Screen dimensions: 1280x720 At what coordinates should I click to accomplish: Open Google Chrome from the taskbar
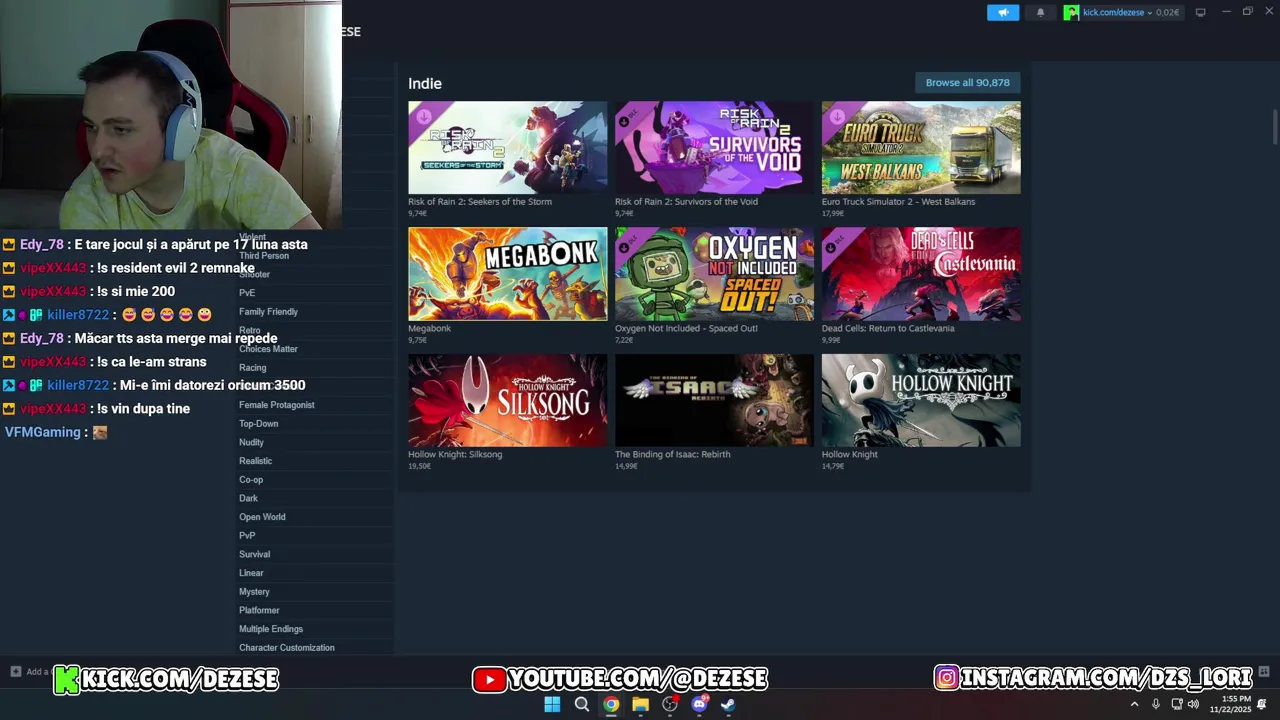coord(611,704)
